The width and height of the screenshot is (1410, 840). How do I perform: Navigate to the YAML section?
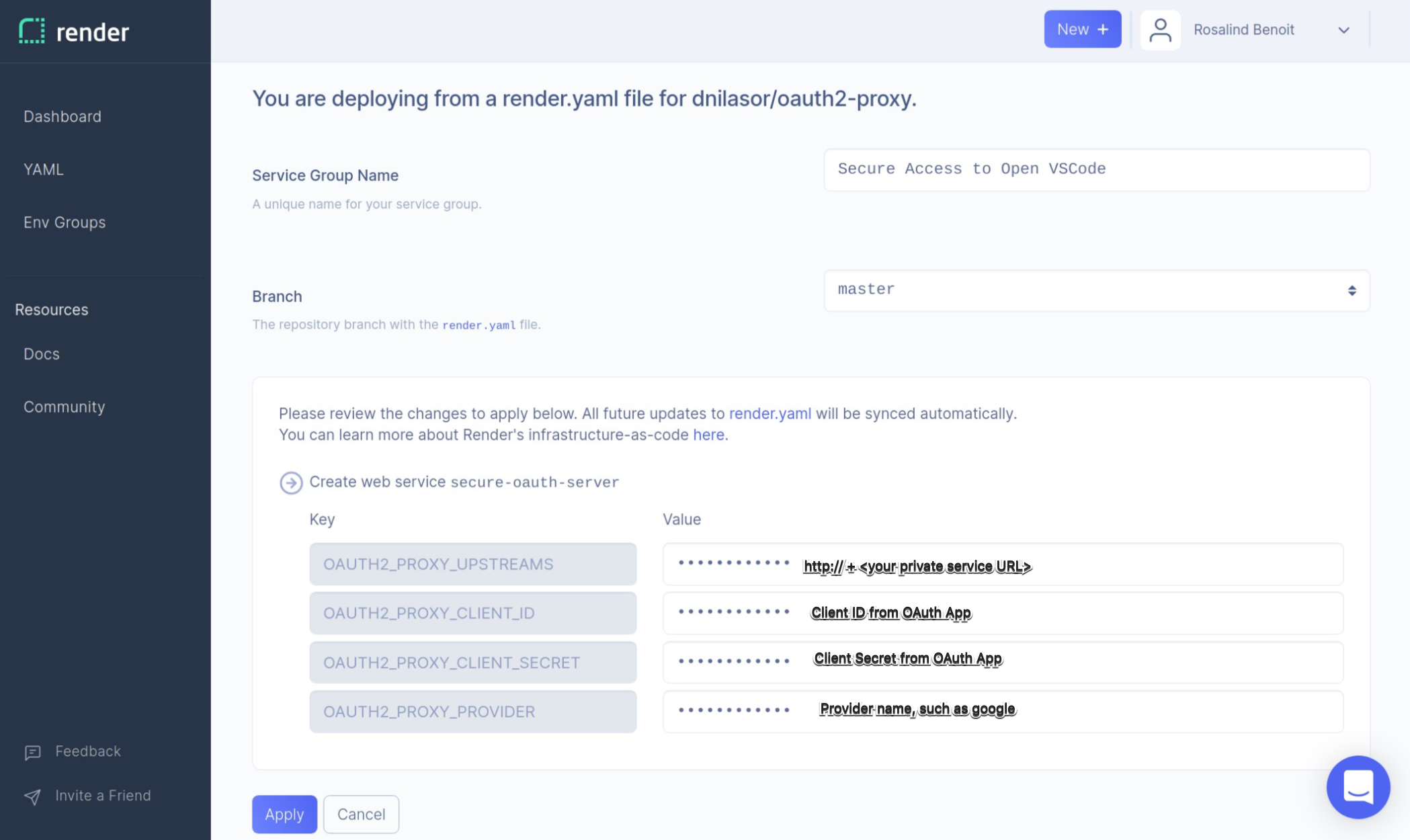42,169
